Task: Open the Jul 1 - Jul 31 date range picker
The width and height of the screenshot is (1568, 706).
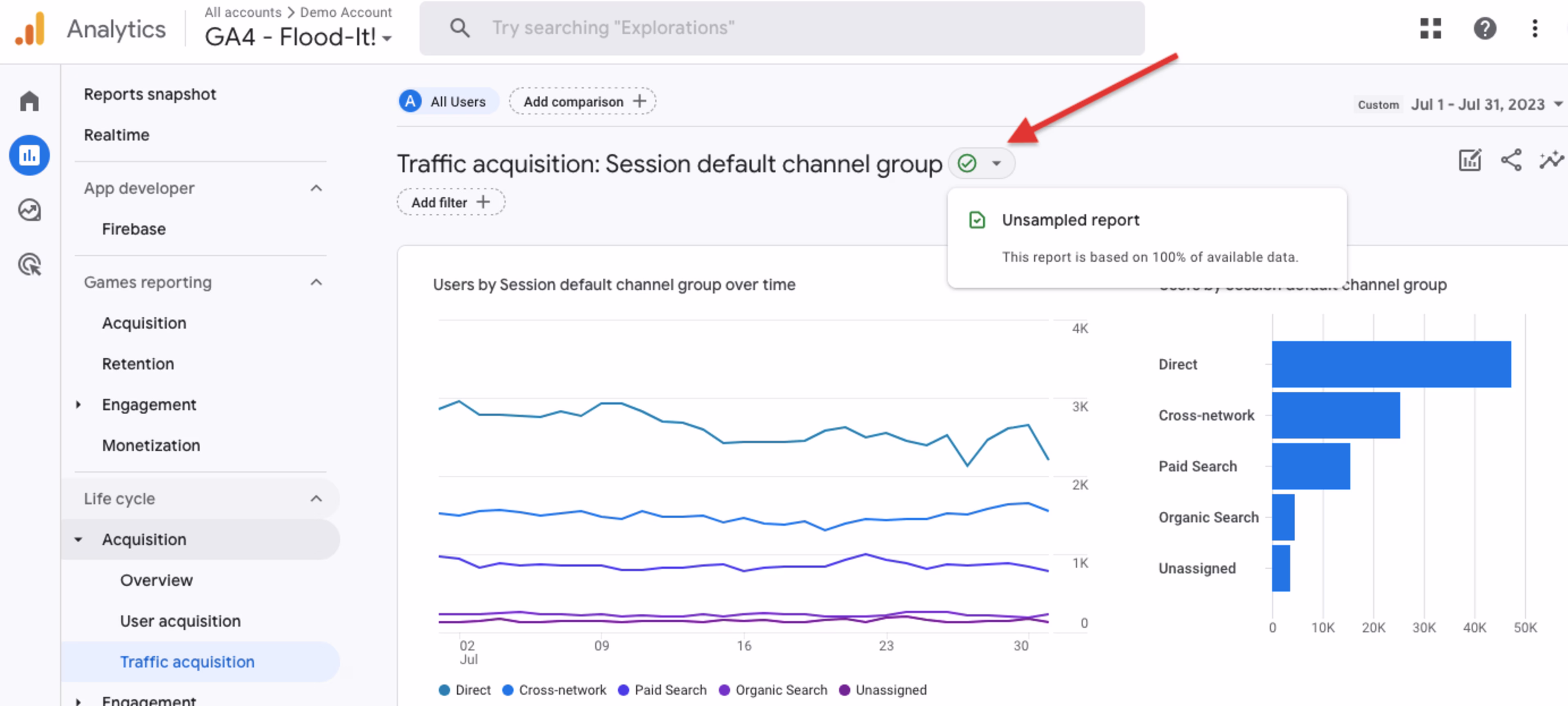Action: 1482,104
